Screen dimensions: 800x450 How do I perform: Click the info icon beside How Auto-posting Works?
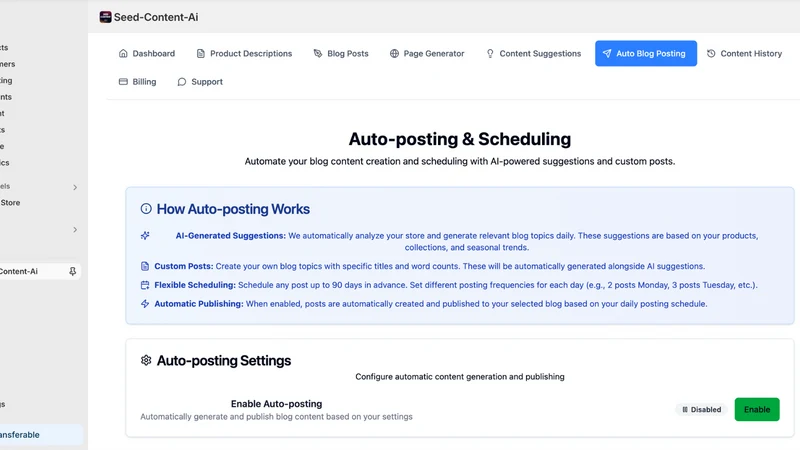(146, 209)
